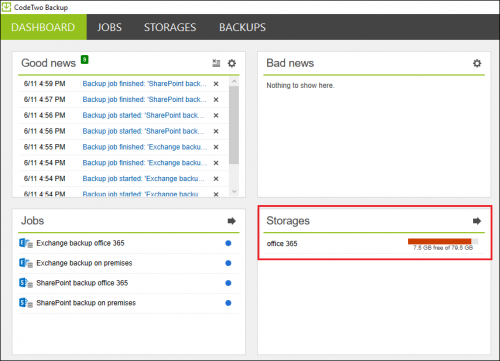Click the Good news scrollbar thumb
The height and width of the screenshot is (361, 500).
pos(234,125)
